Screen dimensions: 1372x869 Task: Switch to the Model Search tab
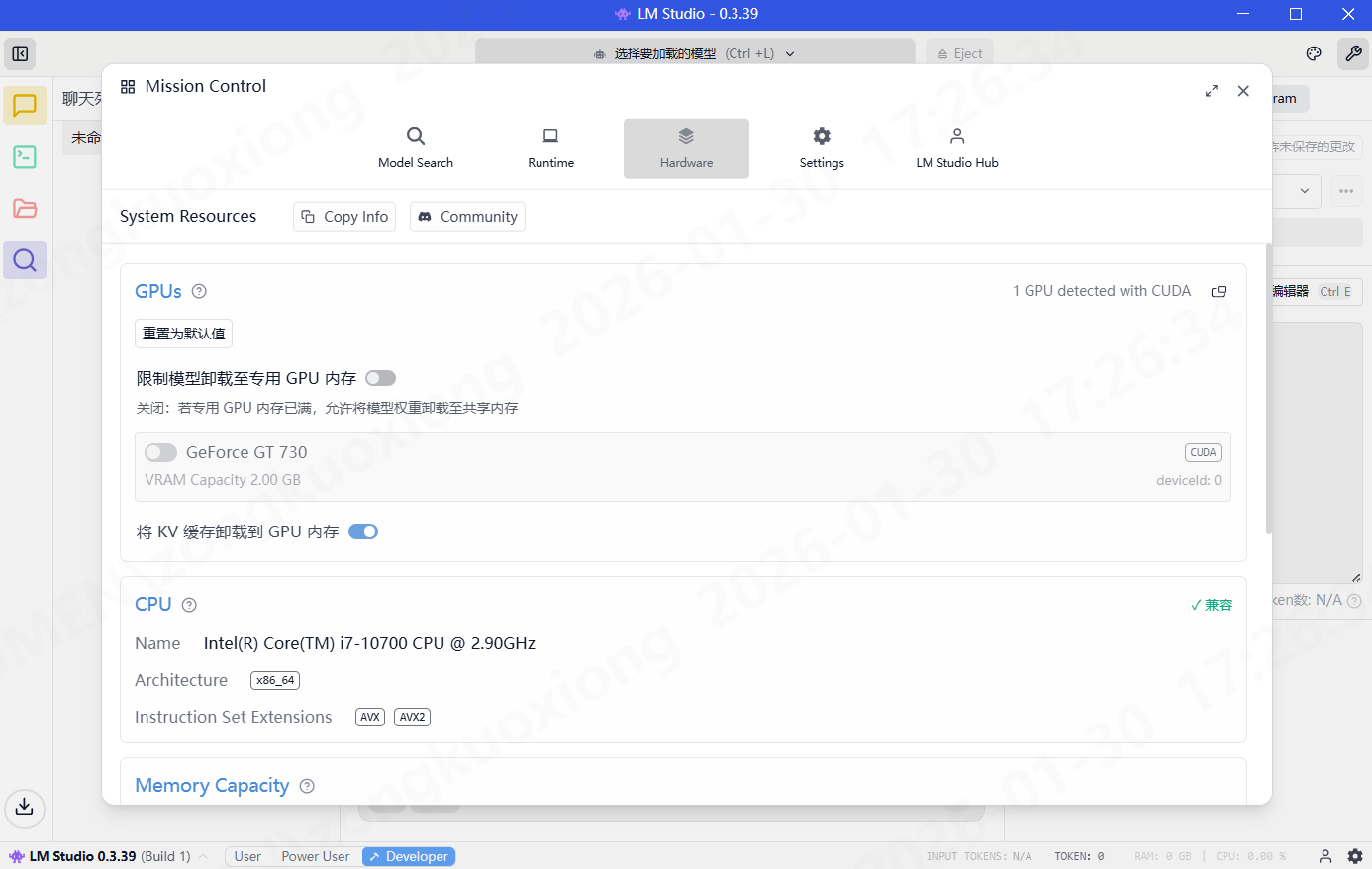(x=416, y=148)
